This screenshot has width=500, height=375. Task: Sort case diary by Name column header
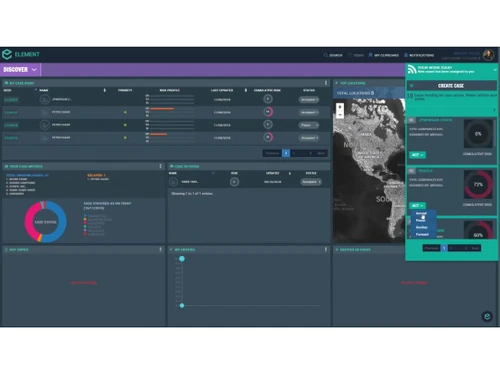pyautogui.click(x=44, y=90)
